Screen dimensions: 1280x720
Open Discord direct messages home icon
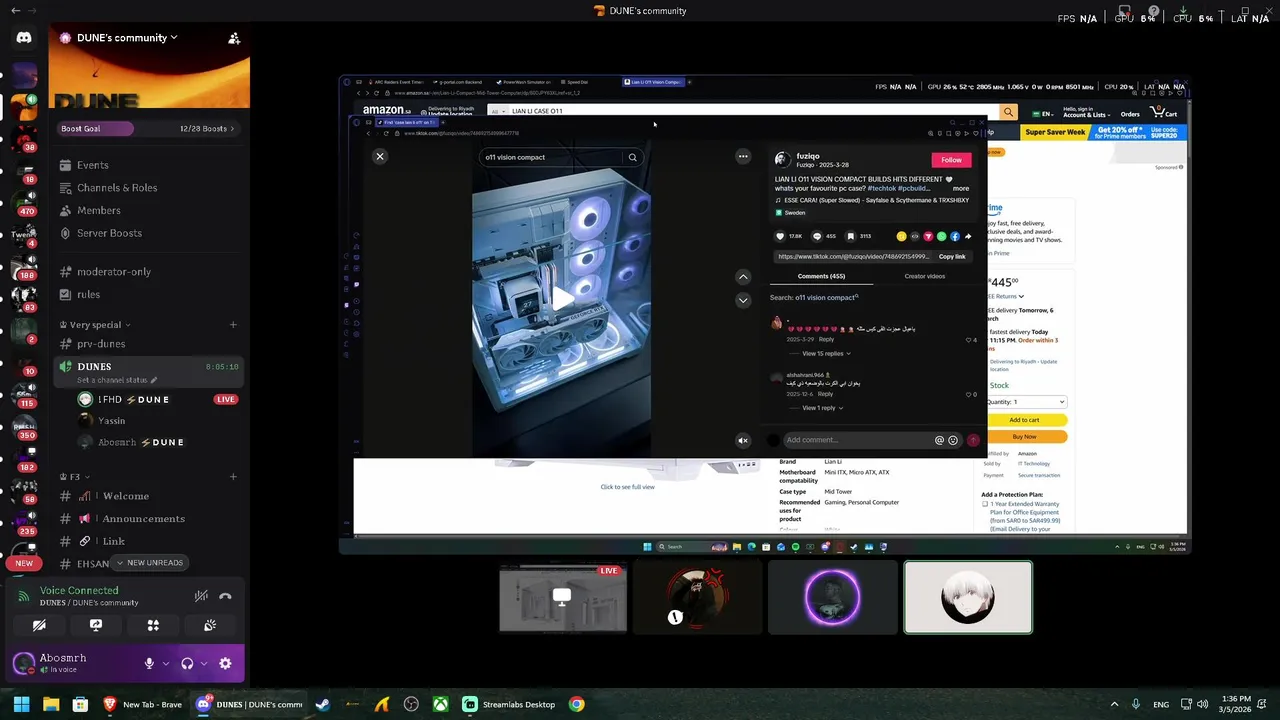(24, 38)
